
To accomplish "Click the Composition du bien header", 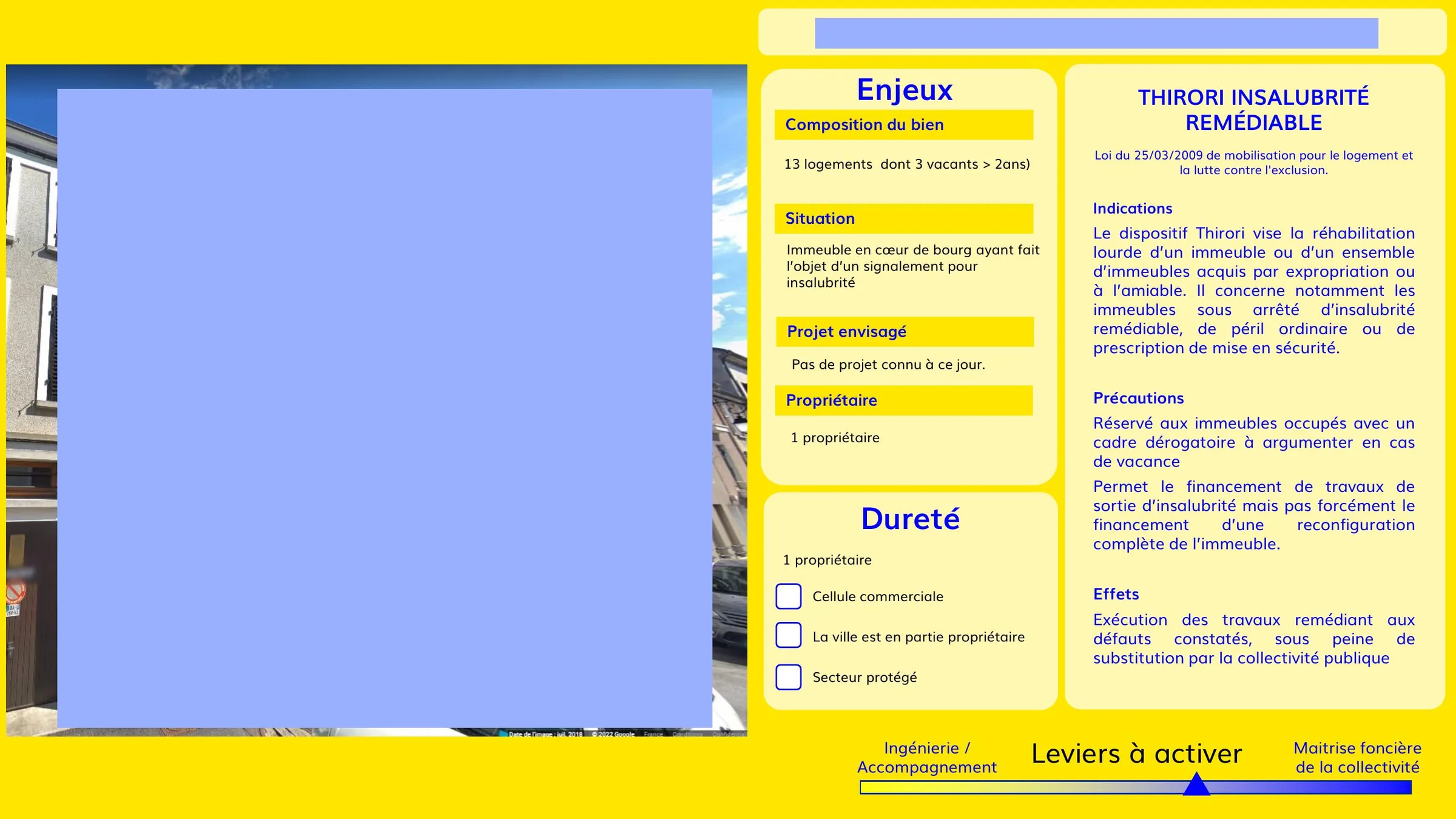I will 904,124.
